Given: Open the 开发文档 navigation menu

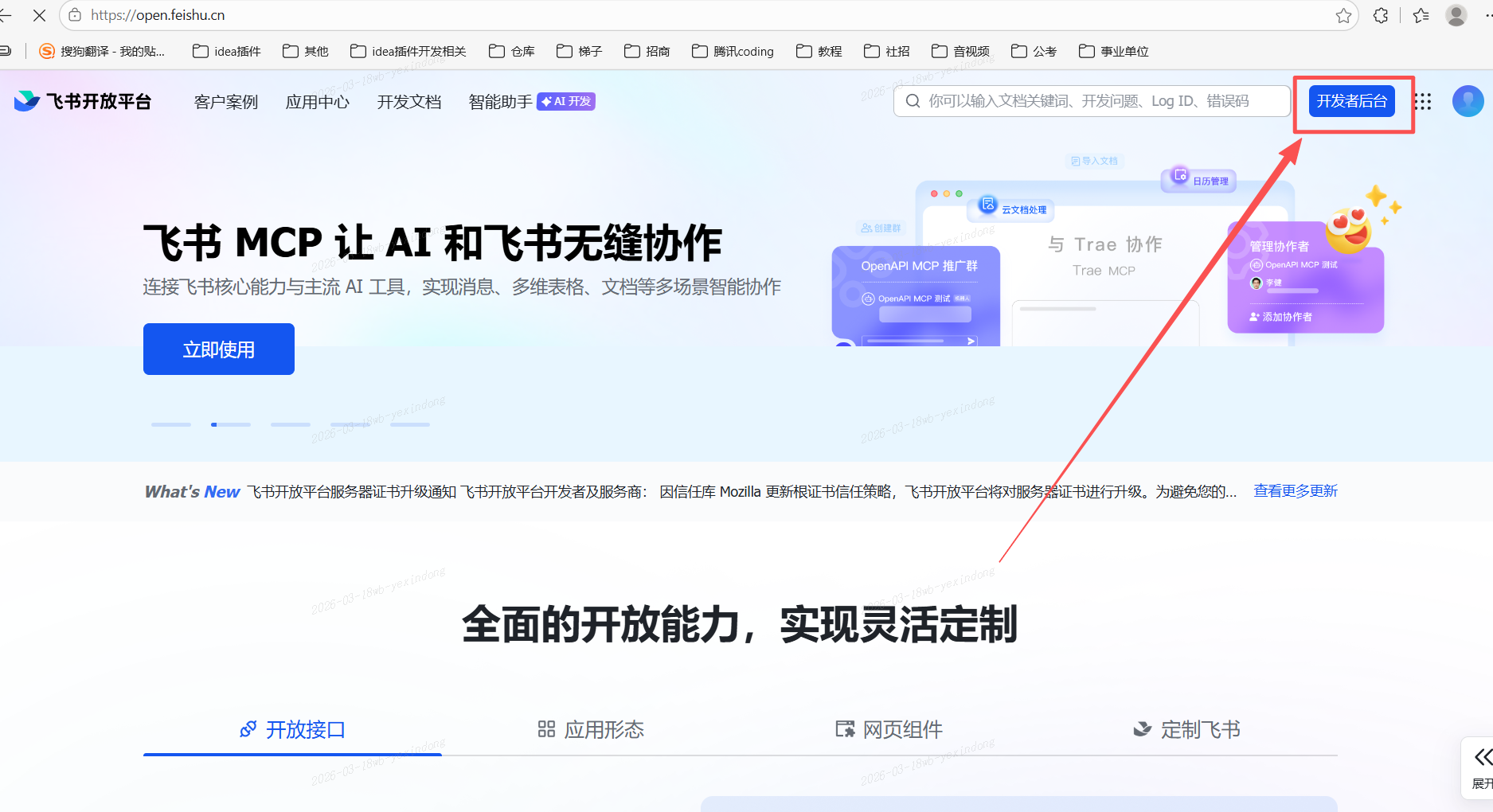Looking at the screenshot, I should point(408,101).
